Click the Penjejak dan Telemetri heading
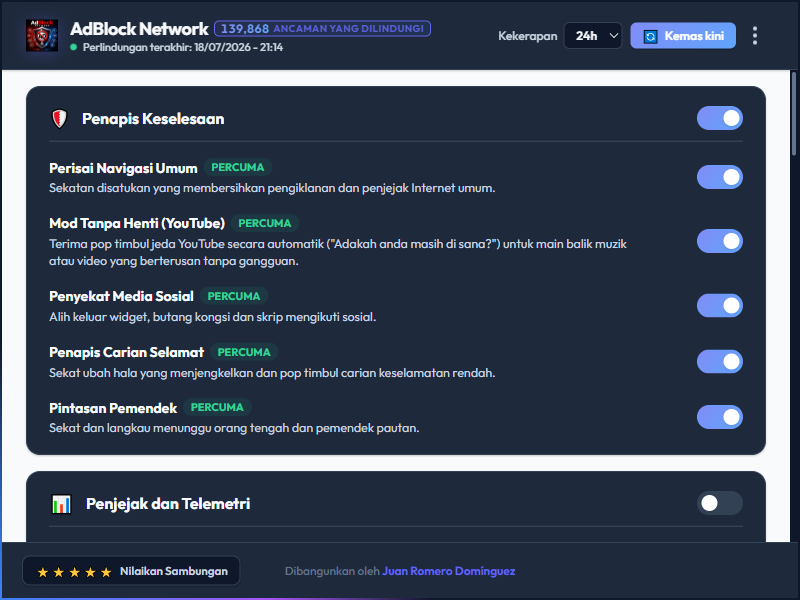Image resolution: width=800 pixels, height=600 pixels. pyautogui.click(x=168, y=504)
